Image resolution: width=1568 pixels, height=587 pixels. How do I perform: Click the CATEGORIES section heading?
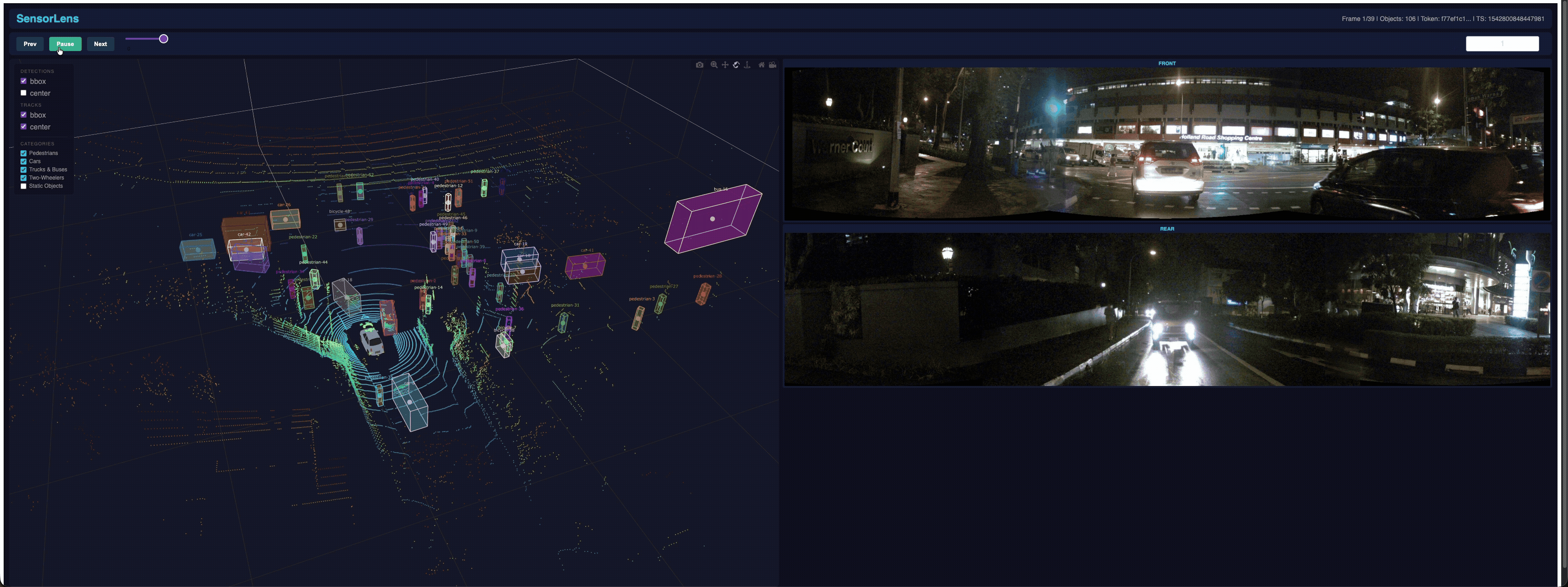tap(37, 144)
